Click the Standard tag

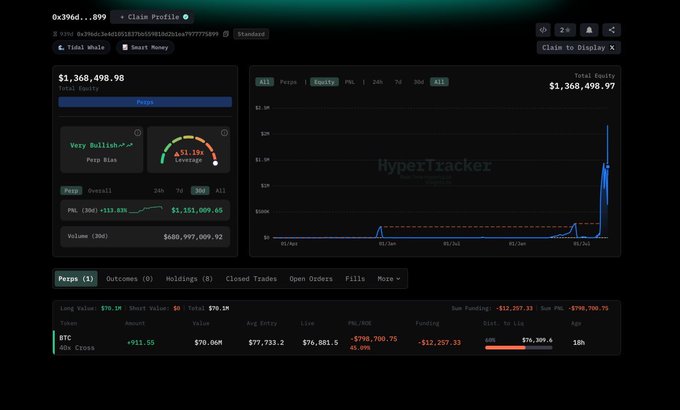251,34
